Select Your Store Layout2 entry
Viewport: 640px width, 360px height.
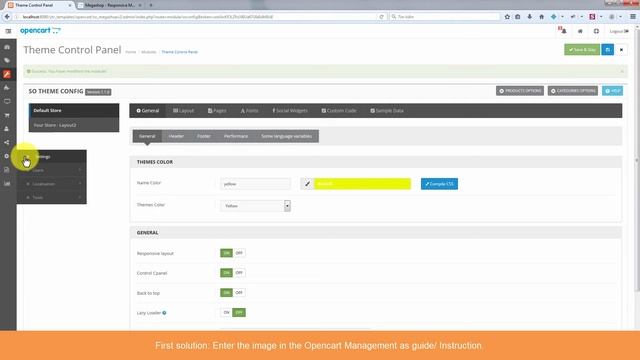74,125
